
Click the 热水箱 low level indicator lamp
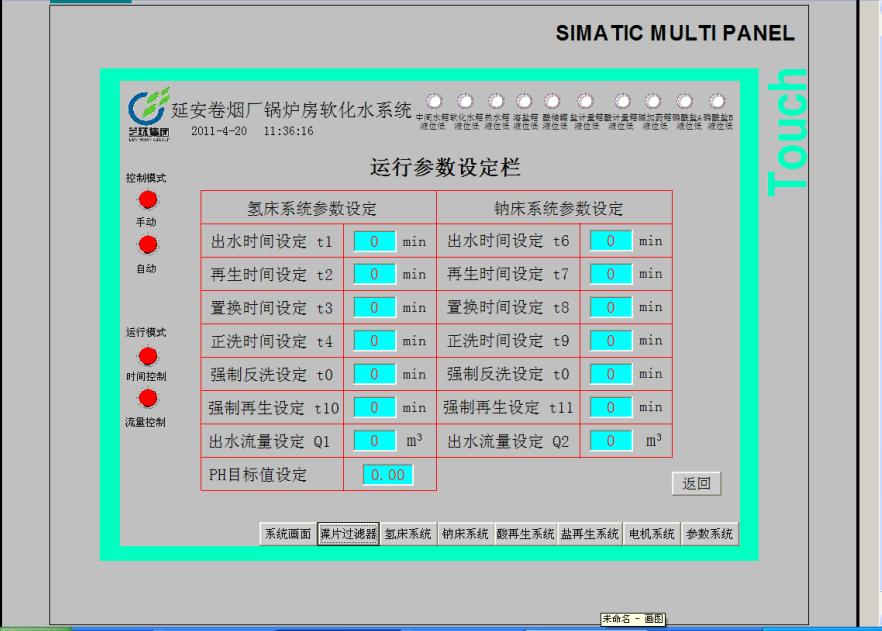coord(496,101)
